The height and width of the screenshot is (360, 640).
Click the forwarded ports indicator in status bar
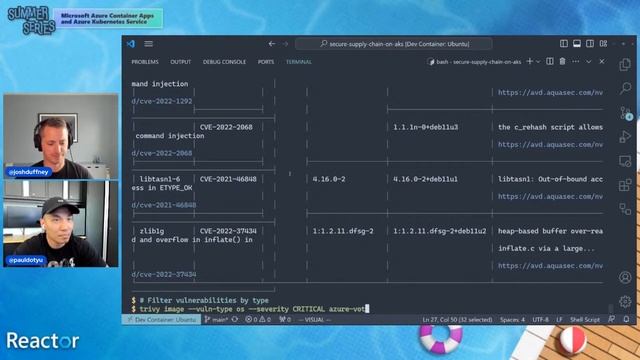tap(285, 320)
